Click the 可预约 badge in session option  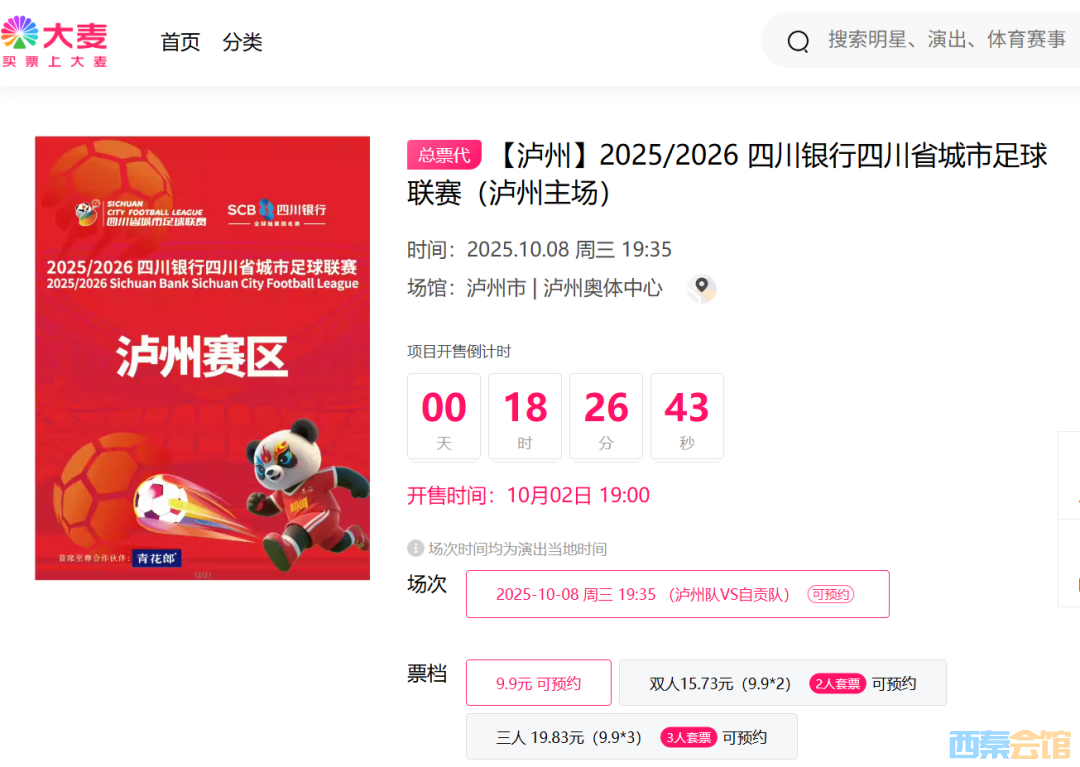tap(831, 594)
